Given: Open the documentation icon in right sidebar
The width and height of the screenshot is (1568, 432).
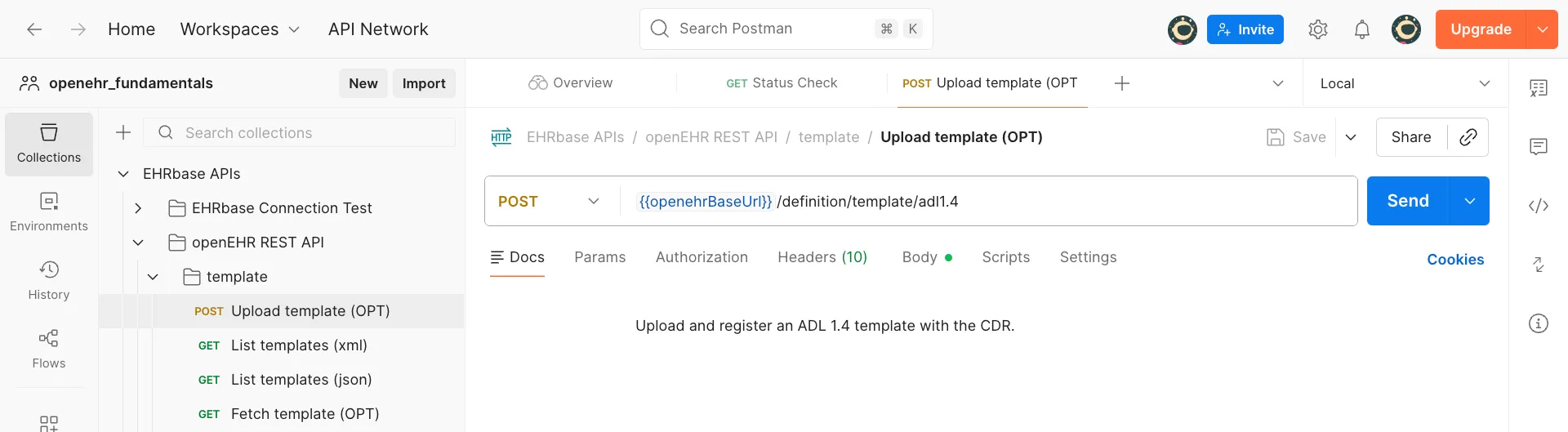Looking at the screenshot, I should coord(1539,88).
